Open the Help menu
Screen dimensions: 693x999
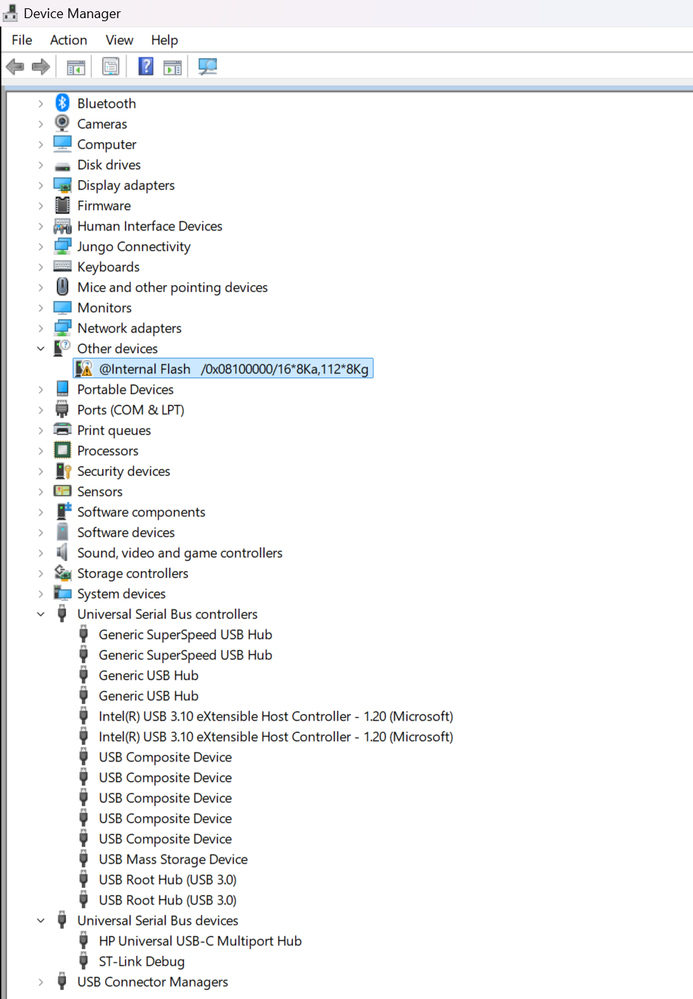pos(164,40)
